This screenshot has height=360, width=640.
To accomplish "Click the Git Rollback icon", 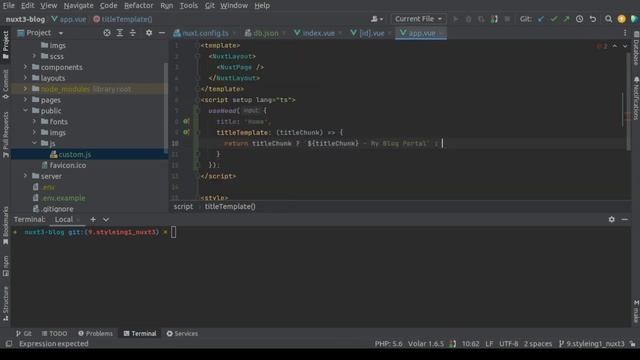I will 593,19.
